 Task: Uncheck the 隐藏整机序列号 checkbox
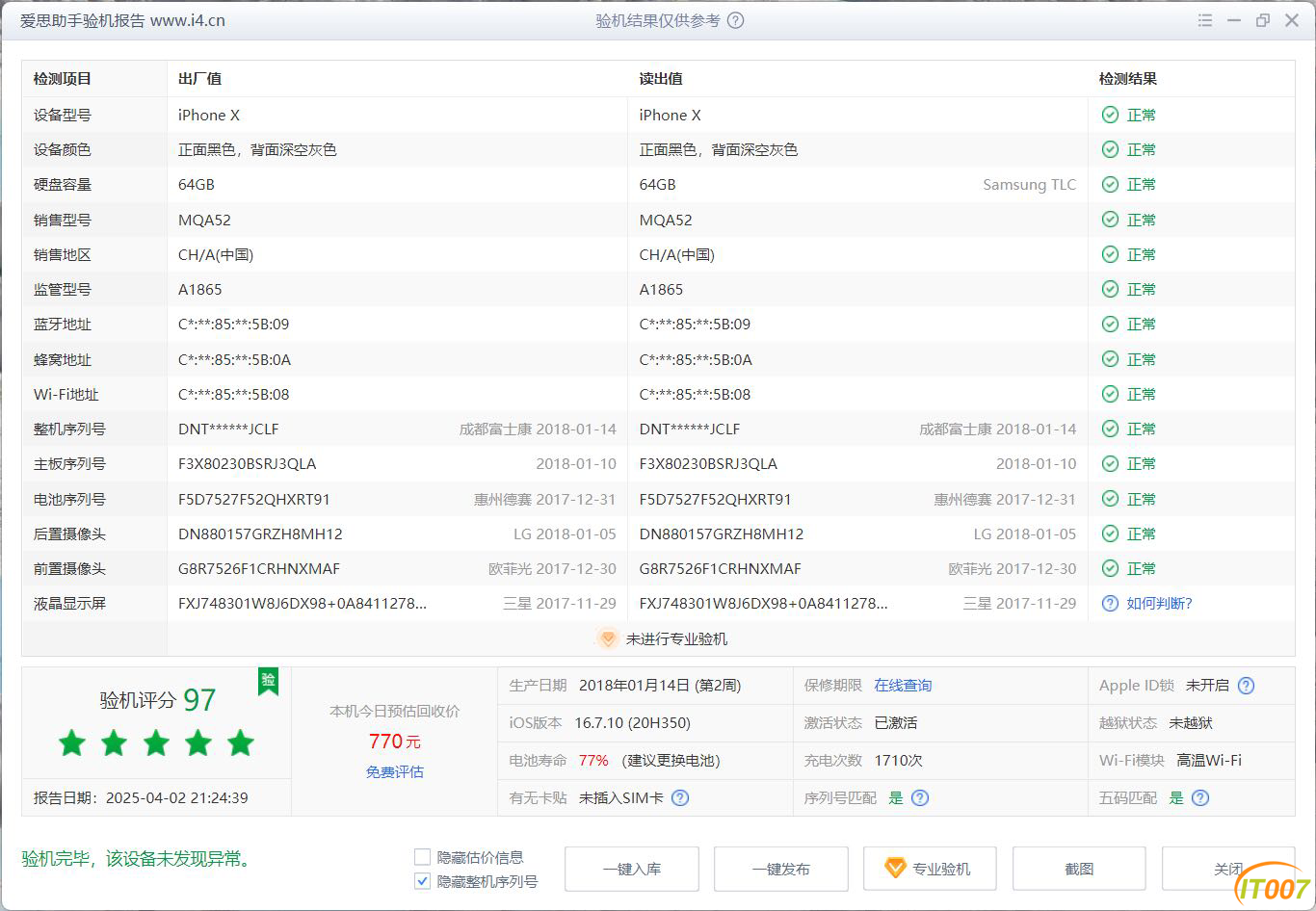click(422, 881)
